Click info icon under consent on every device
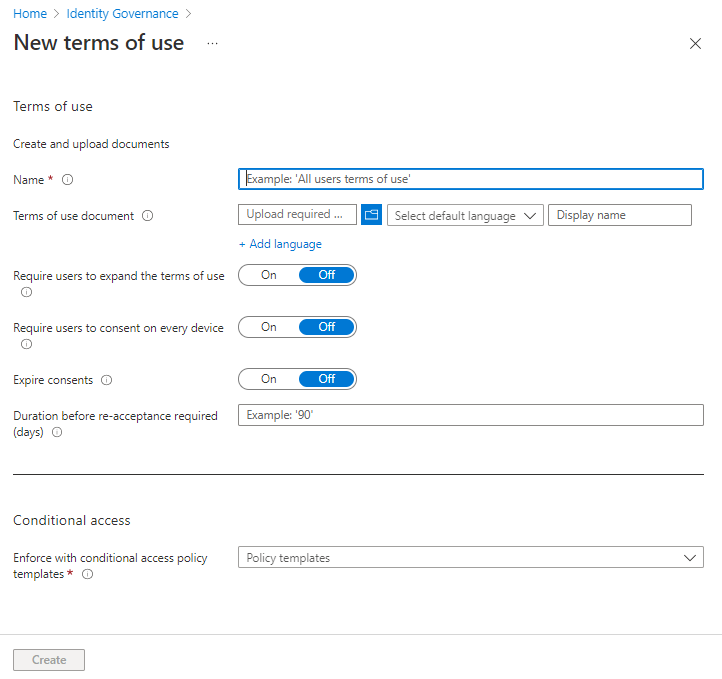Screen dimensions: 722x679 click(26, 344)
